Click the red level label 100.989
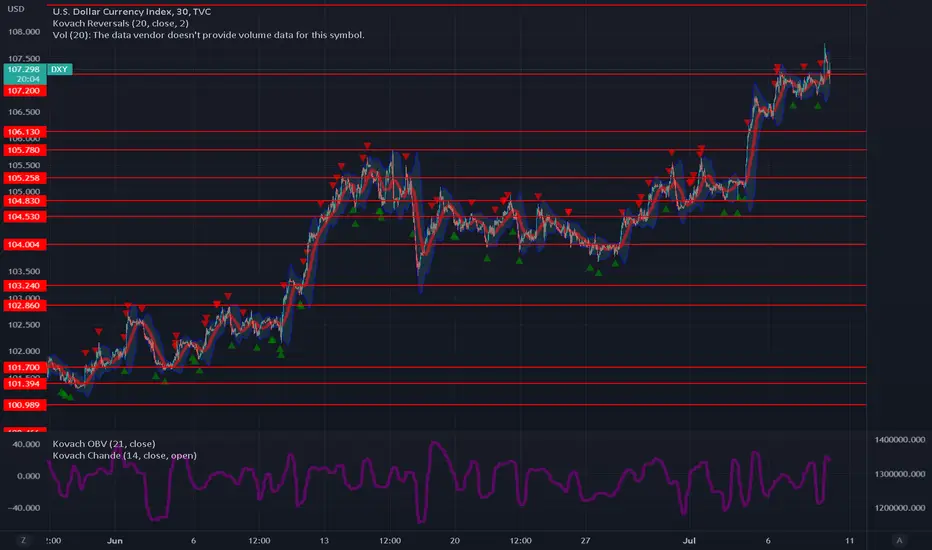Image resolution: width=932 pixels, height=550 pixels. coord(24,405)
